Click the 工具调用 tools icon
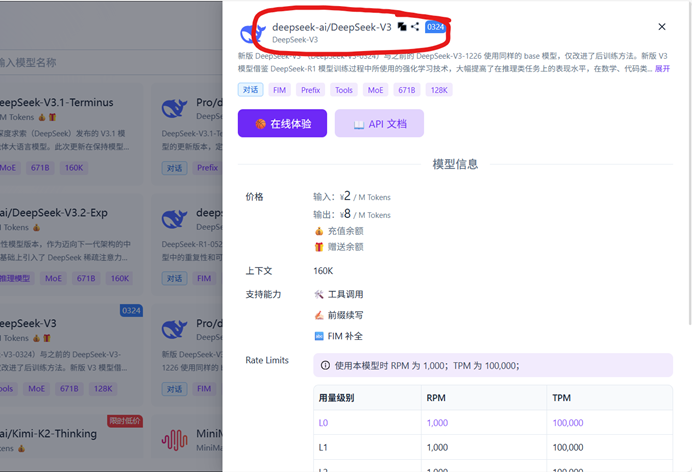Viewport: 692px width, 472px height. coord(319,295)
